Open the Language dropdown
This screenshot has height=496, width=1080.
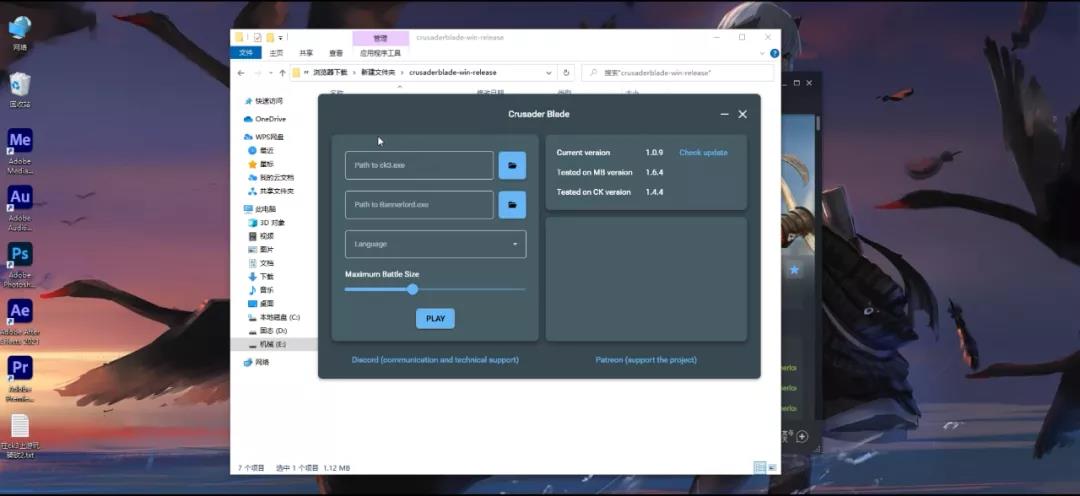435,244
